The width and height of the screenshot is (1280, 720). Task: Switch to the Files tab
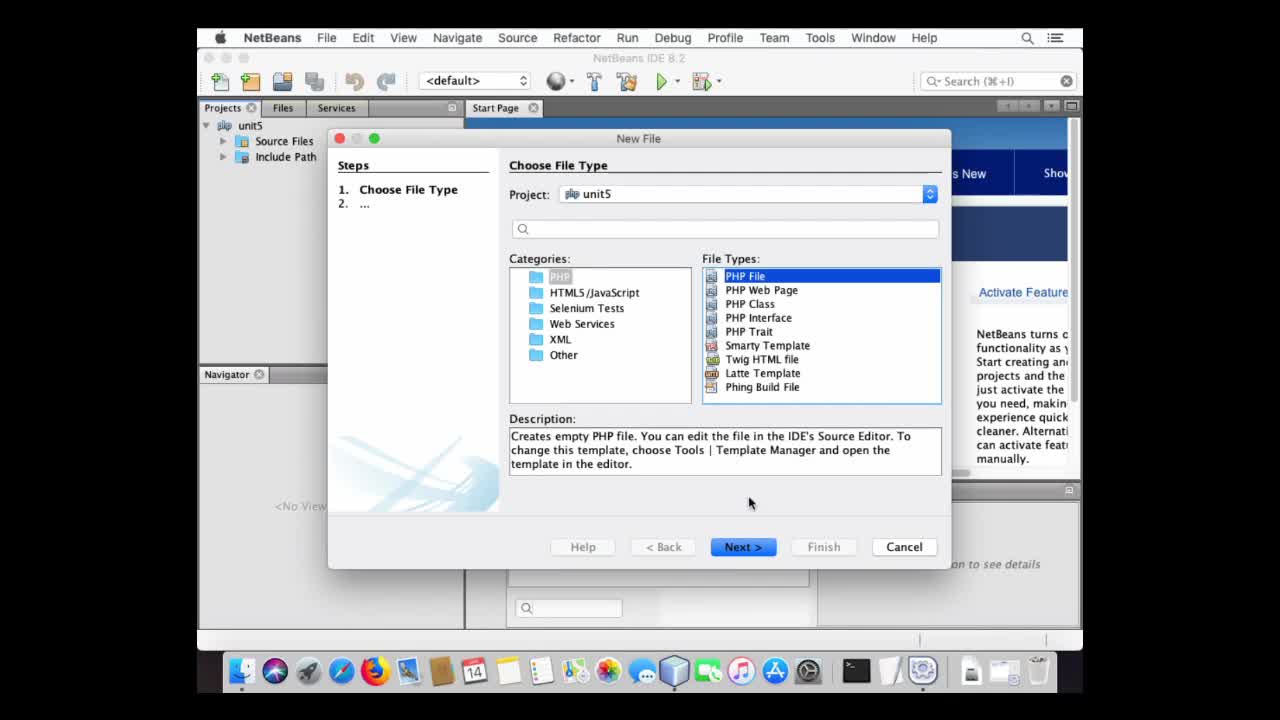(283, 108)
